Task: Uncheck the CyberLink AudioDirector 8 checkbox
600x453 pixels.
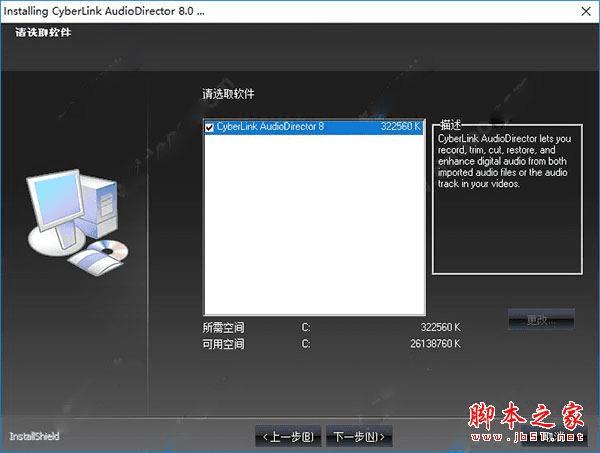Action: [x=209, y=127]
